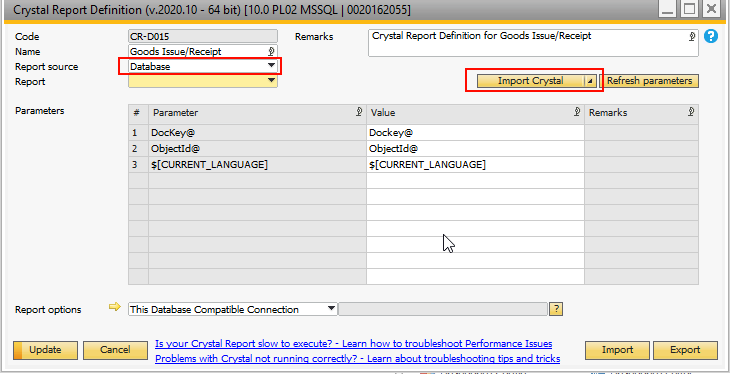This screenshot has height=374, width=730.
Task: Click translation icon in Parameter column header
Action: click(x=359, y=112)
